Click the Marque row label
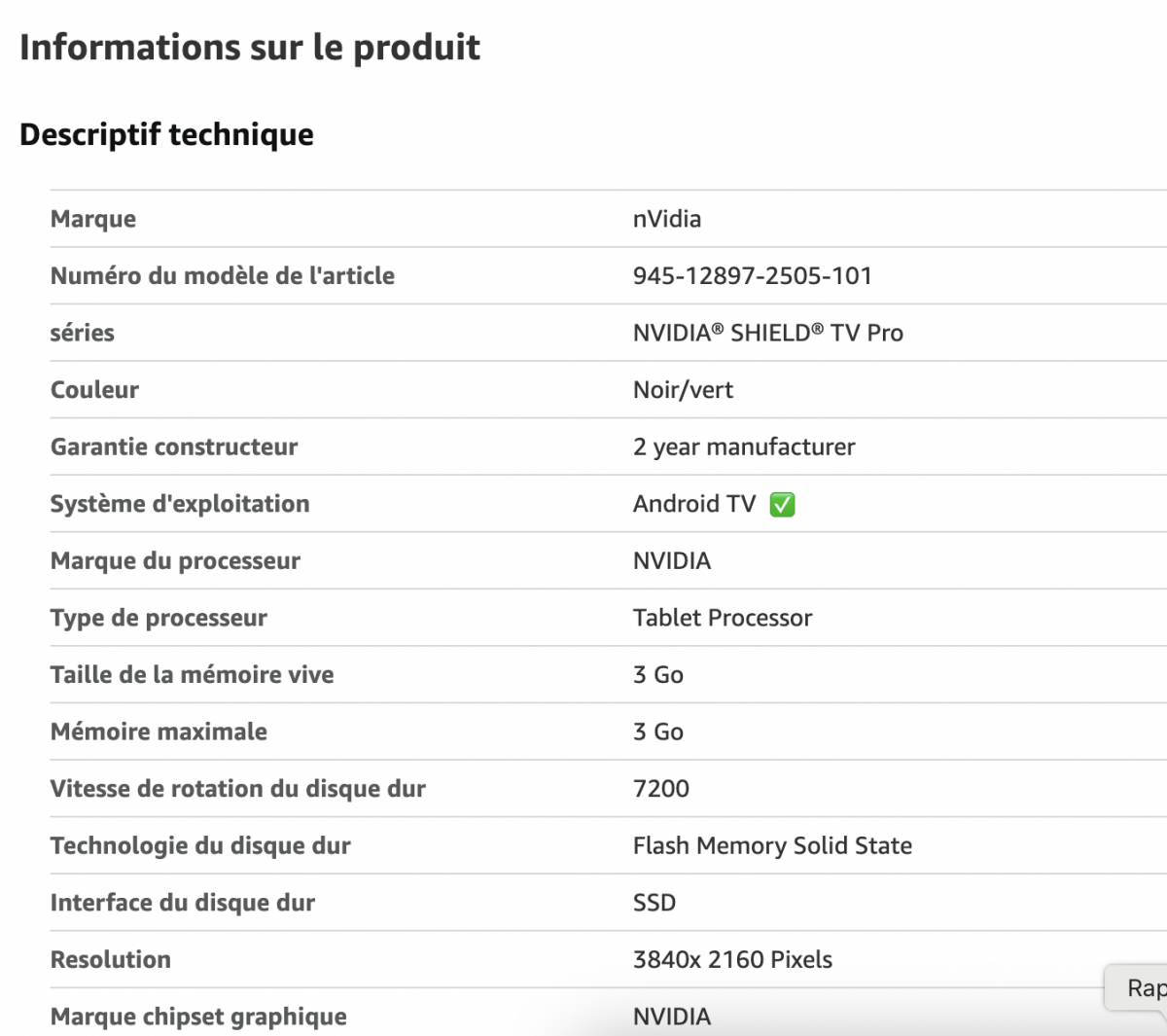1167x1036 pixels. pos(93,219)
